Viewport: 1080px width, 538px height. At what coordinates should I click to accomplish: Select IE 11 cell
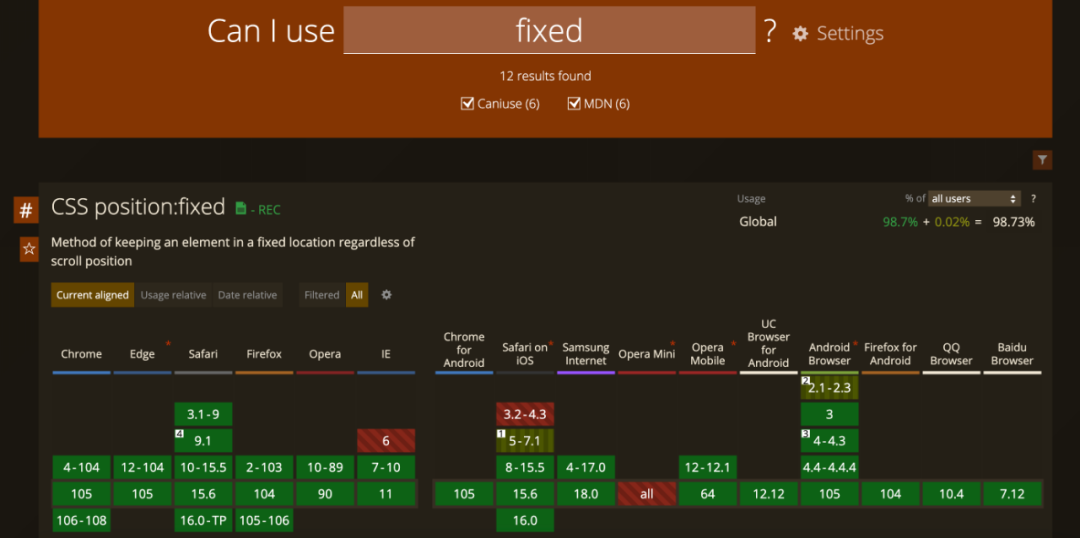coord(386,494)
